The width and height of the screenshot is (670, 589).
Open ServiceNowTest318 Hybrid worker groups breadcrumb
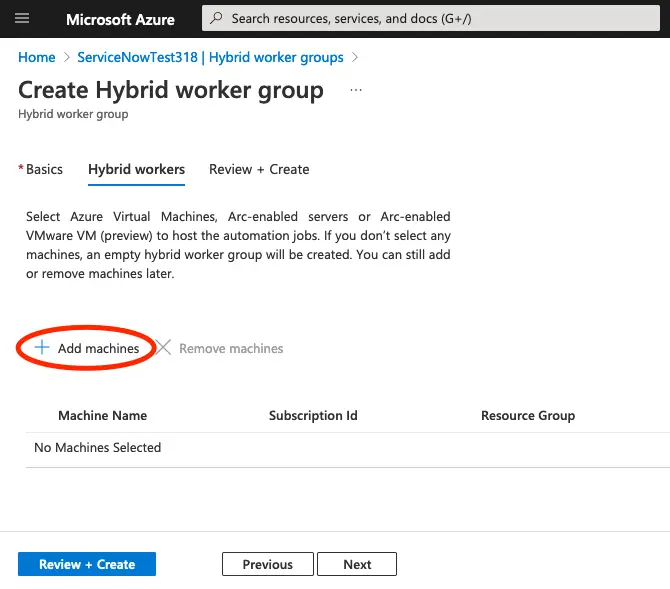point(210,57)
